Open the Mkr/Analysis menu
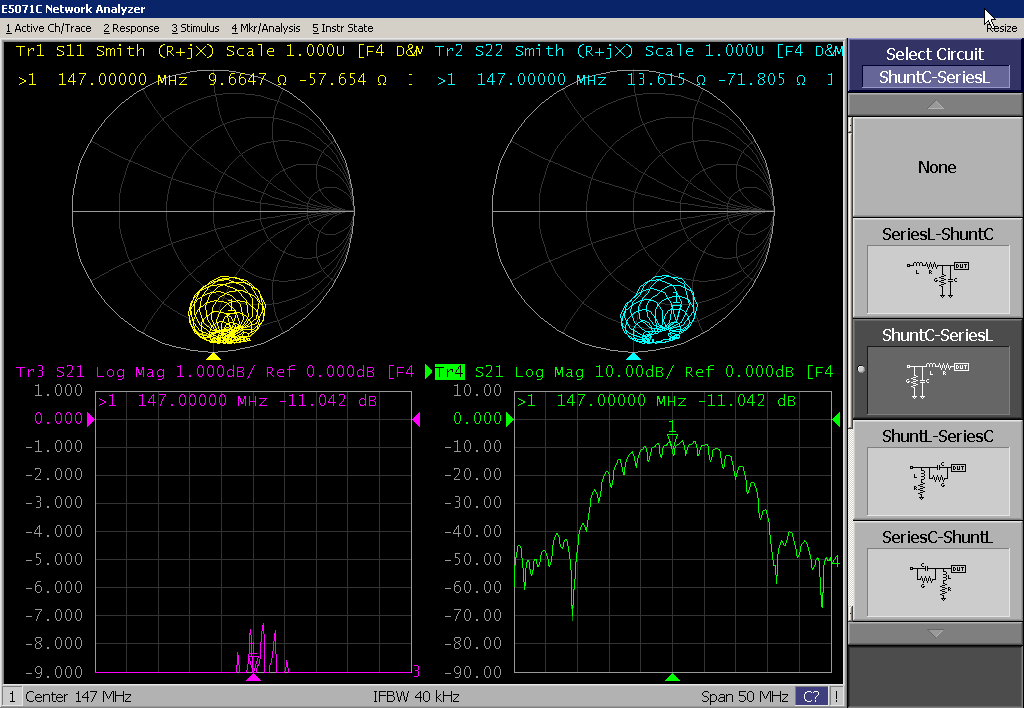1024x708 pixels. pyautogui.click(x=266, y=28)
